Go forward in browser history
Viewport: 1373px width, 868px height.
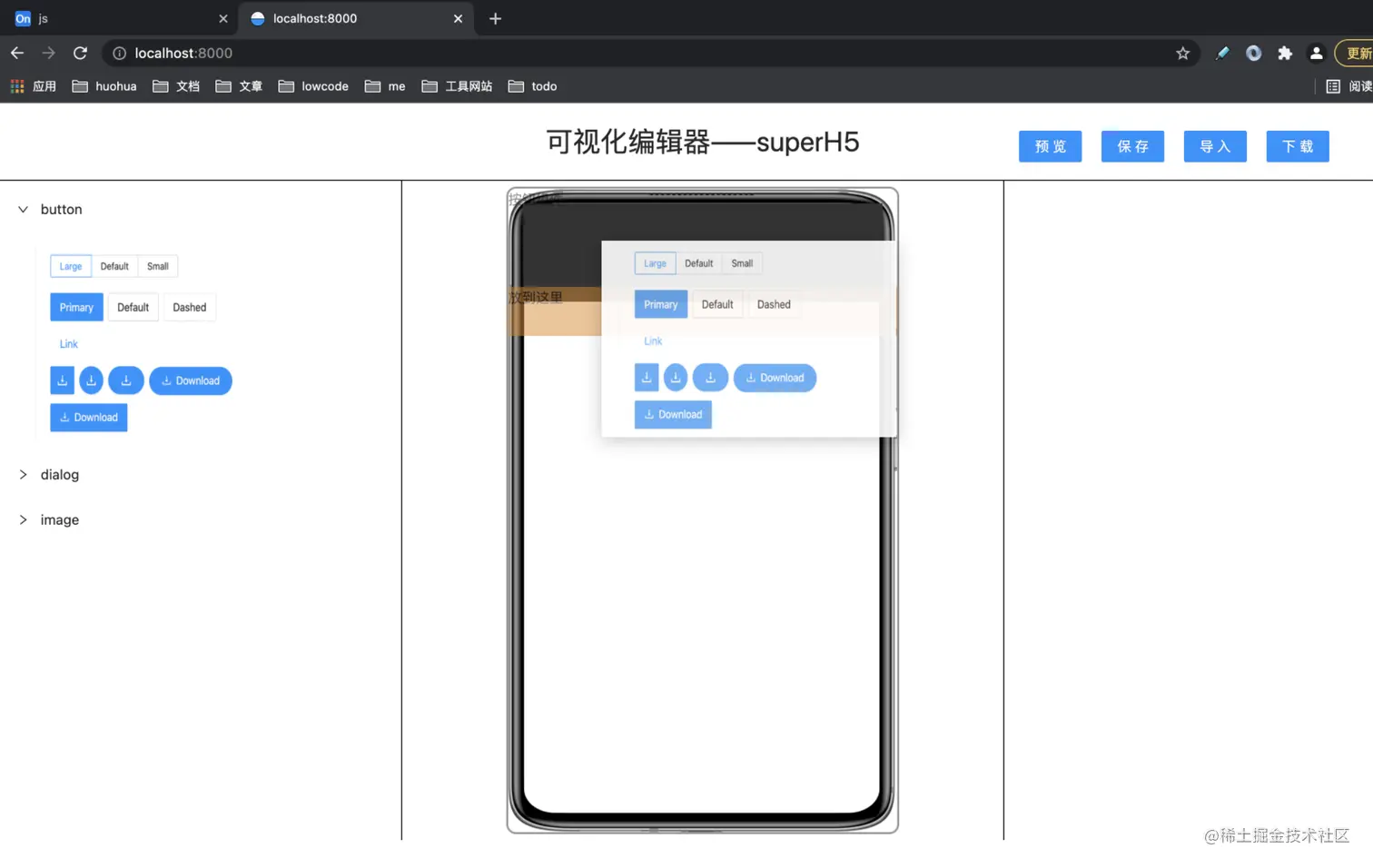click(x=49, y=54)
